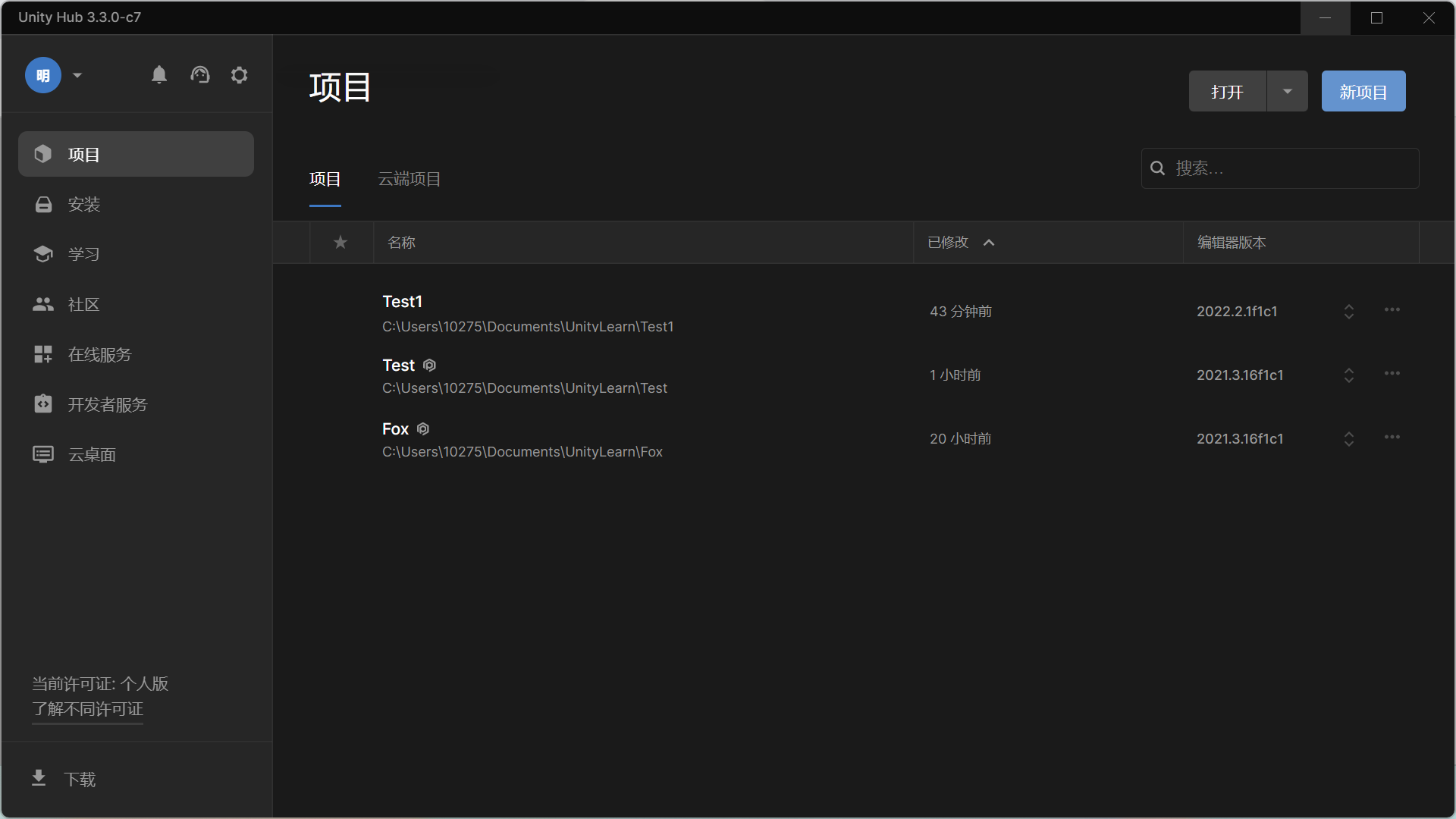Open Developer Services in the sidebar
This screenshot has width=1456, height=819.
point(107,405)
